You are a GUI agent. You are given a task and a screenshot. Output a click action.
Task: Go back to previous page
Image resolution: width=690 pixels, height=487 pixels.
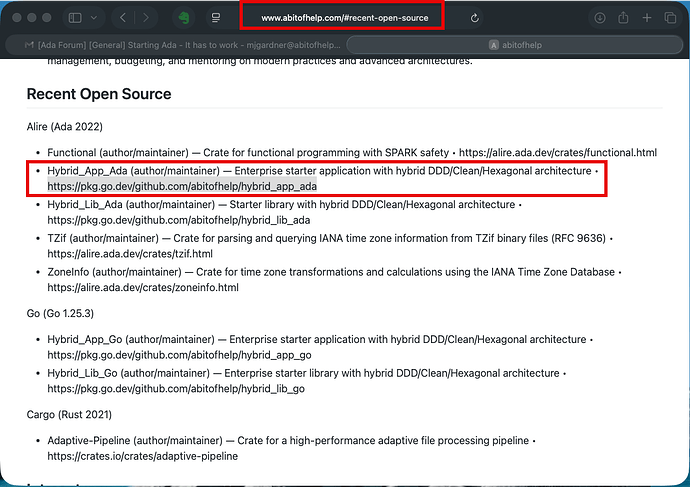click(123, 18)
